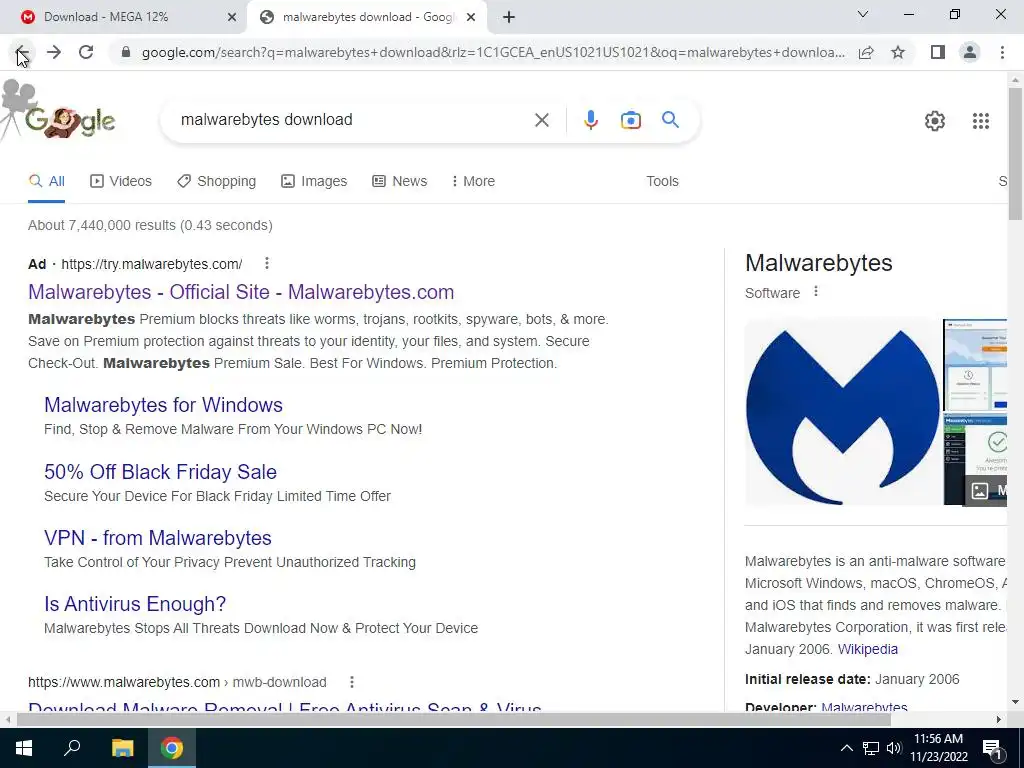Open the clock and date
Image resolution: width=1024 pixels, height=768 pixels.
coord(938,748)
